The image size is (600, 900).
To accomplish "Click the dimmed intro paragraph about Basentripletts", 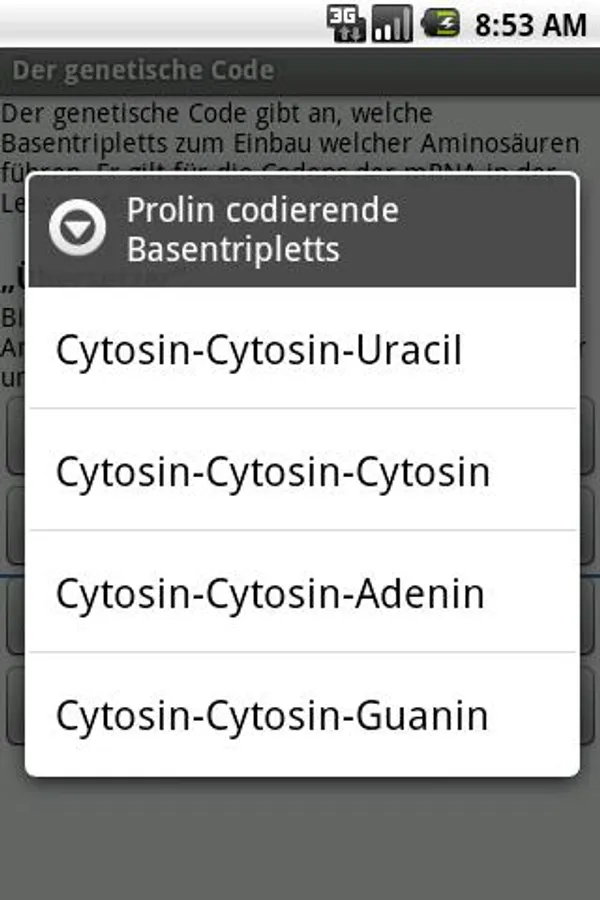I will click(x=290, y=130).
